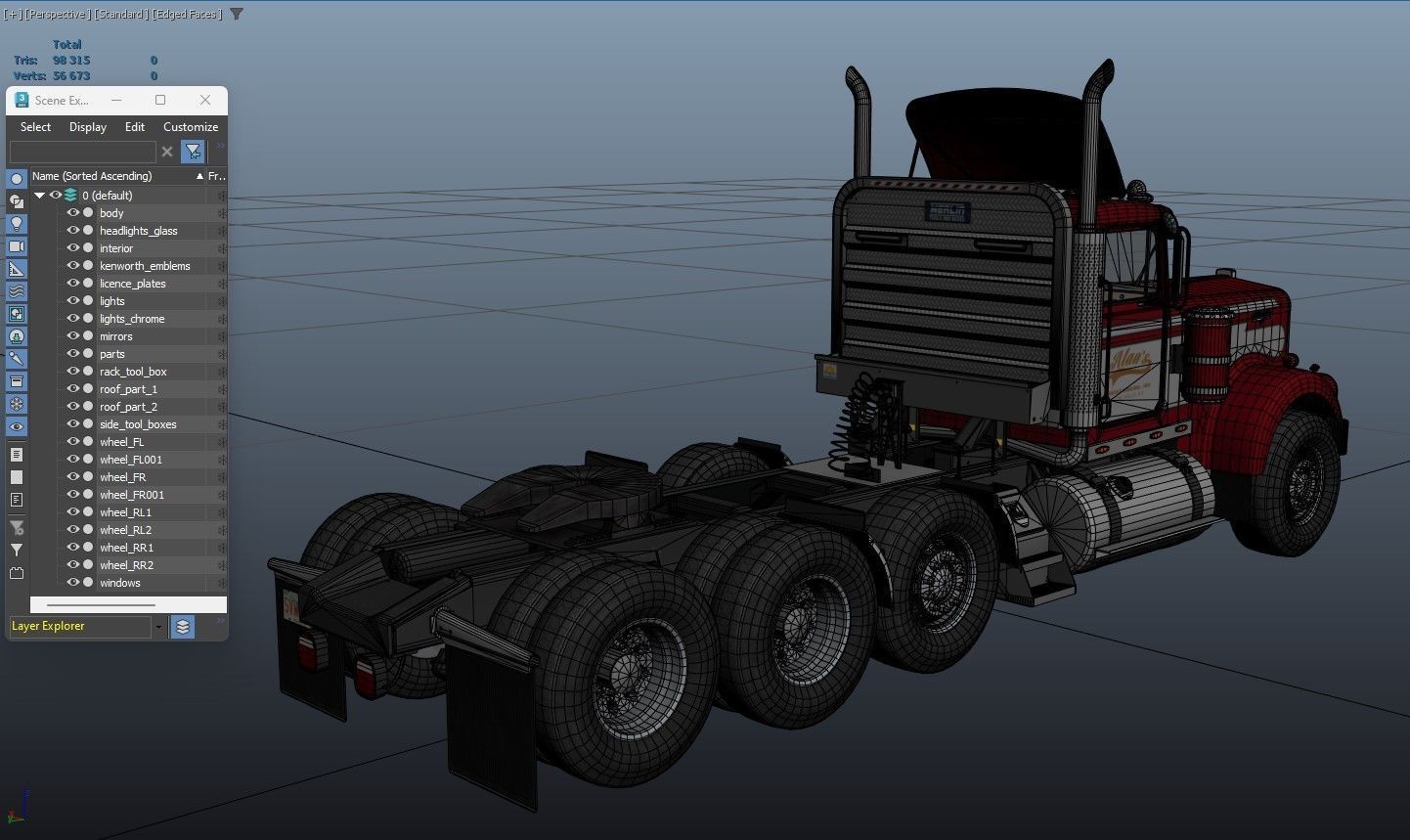This screenshot has width=1410, height=840.
Task: Click the Fr... frozen column header
Action: click(216, 176)
